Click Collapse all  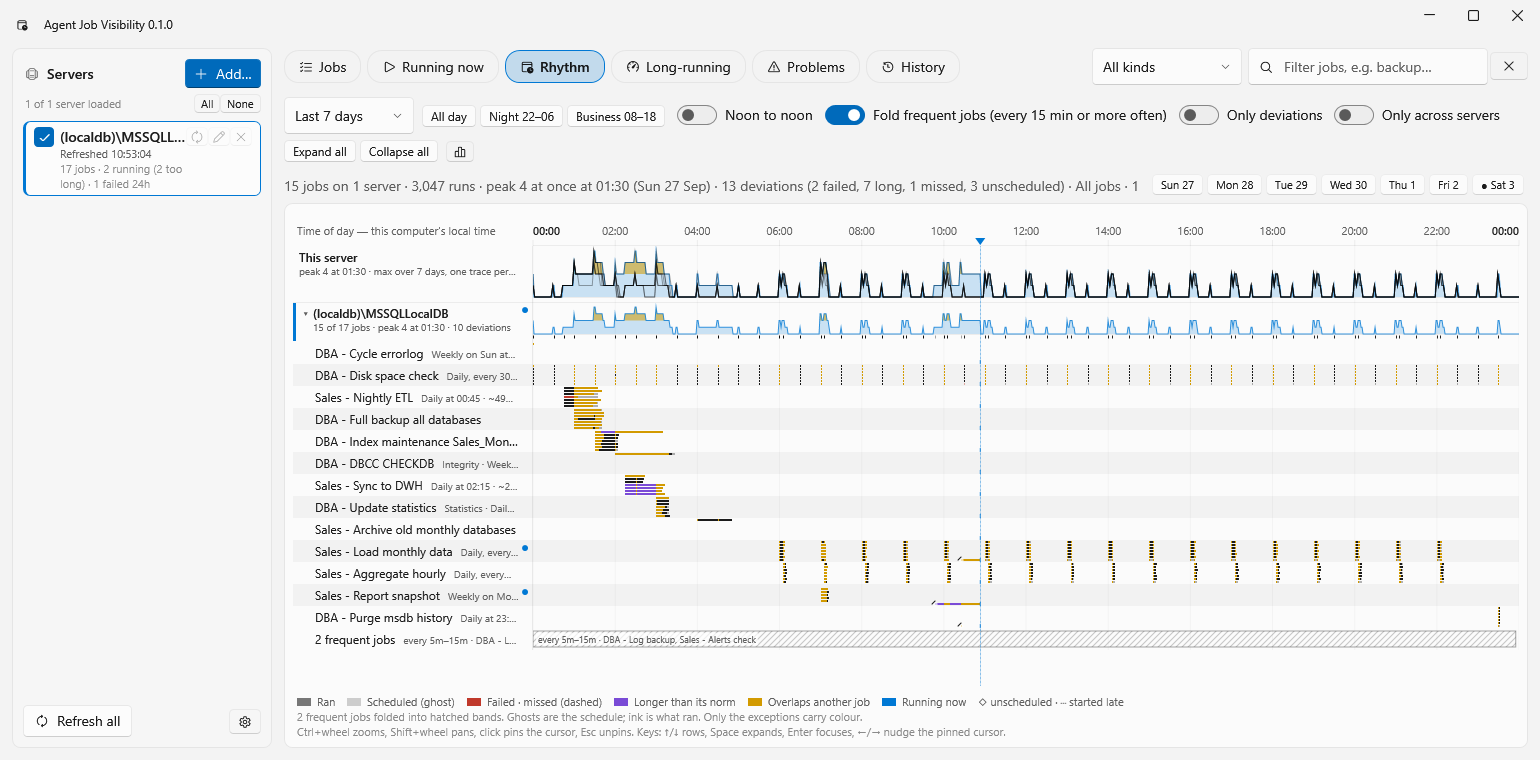(x=399, y=152)
